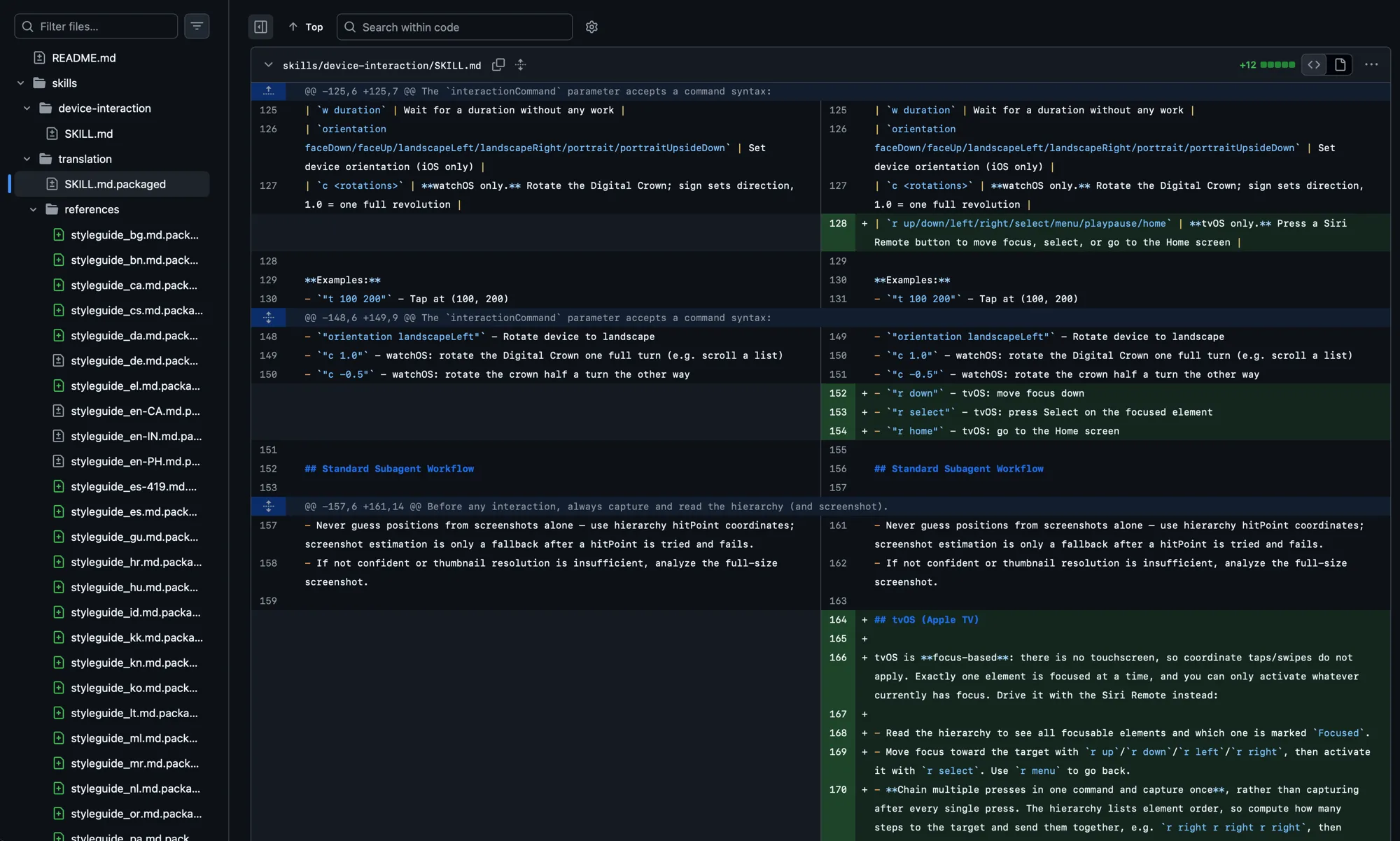
Task: Click added line number 170
Action: [x=838, y=790]
